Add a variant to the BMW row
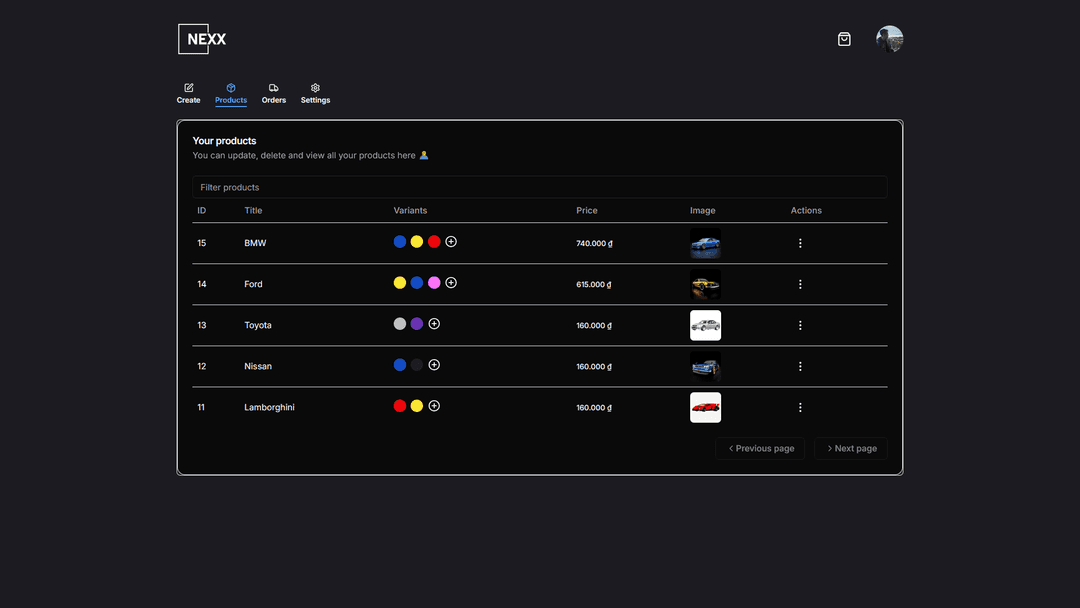The width and height of the screenshot is (1080, 608). [x=451, y=242]
